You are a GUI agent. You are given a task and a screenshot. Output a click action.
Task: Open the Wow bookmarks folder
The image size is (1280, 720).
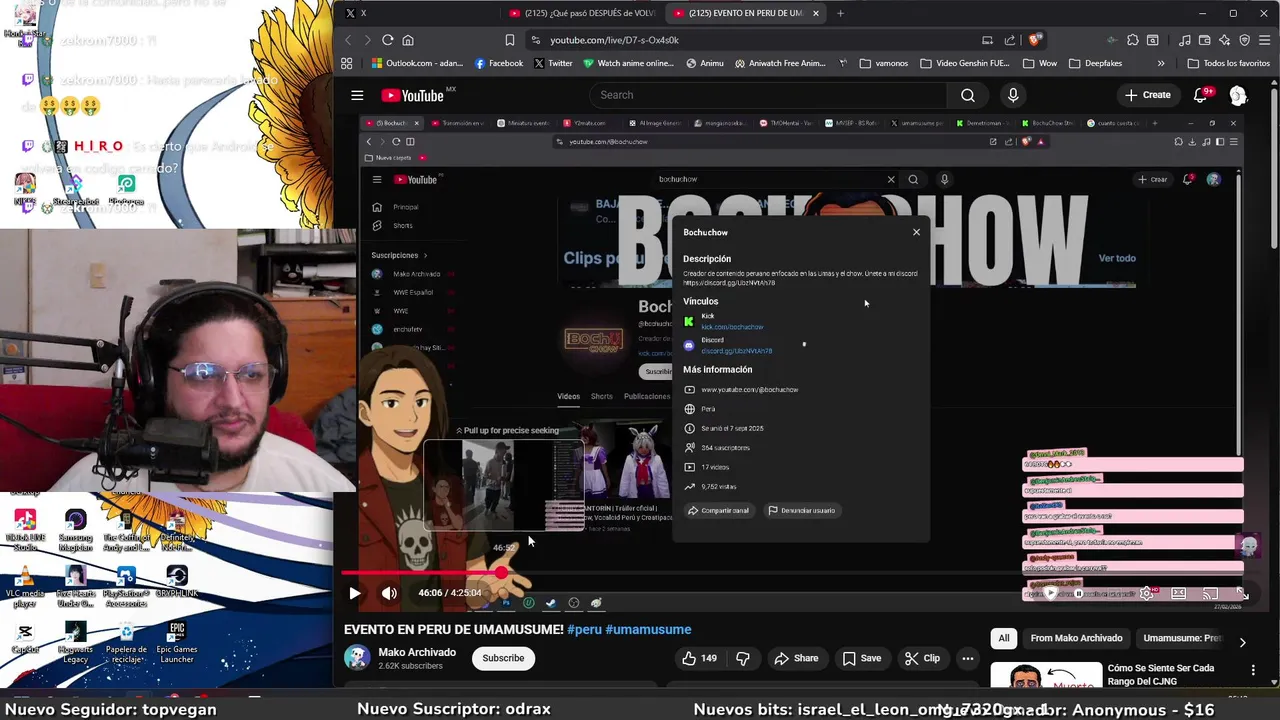click(x=1039, y=63)
